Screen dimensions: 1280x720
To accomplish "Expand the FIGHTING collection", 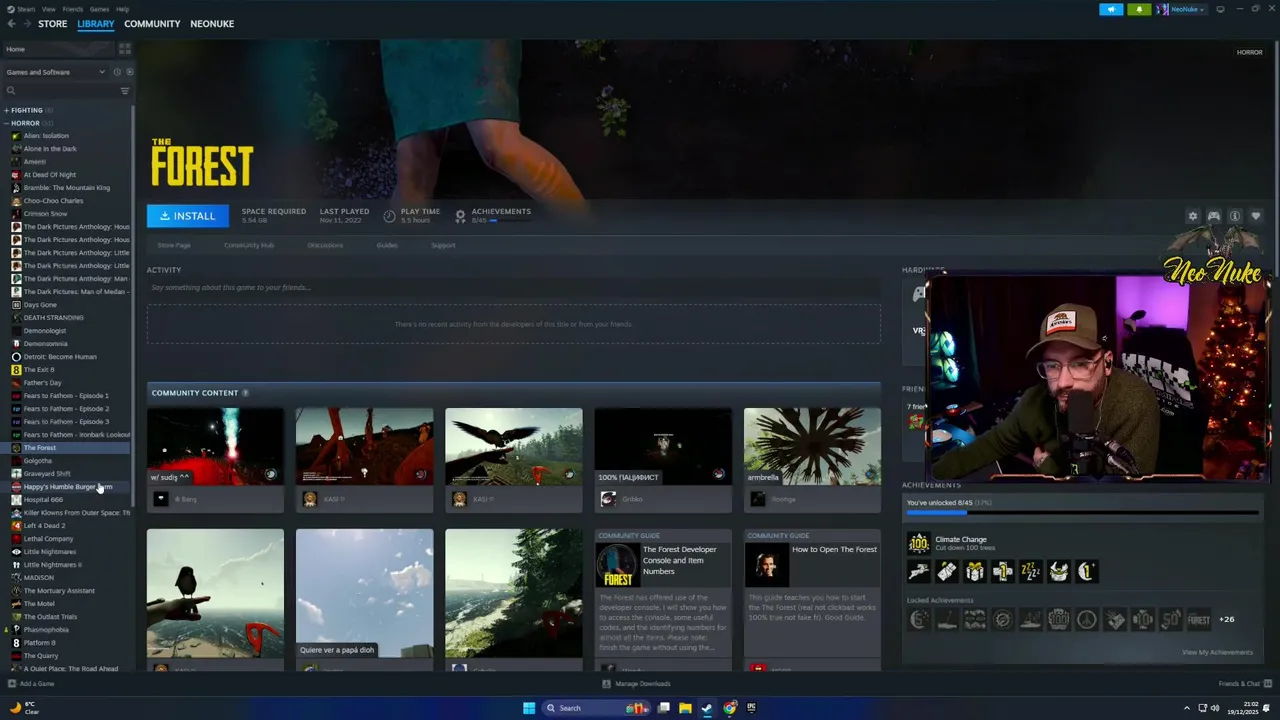I will (6, 110).
